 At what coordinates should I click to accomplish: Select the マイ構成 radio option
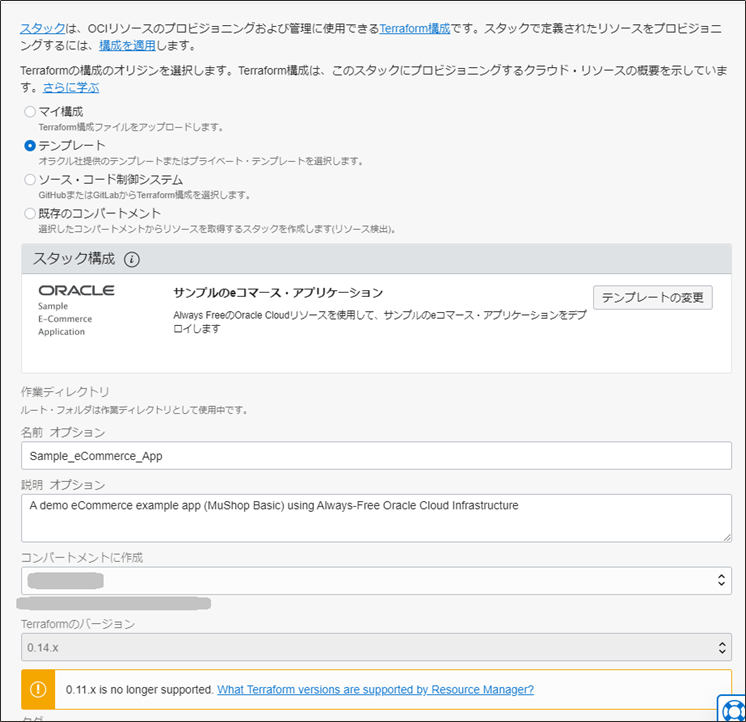tap(30, 111)
